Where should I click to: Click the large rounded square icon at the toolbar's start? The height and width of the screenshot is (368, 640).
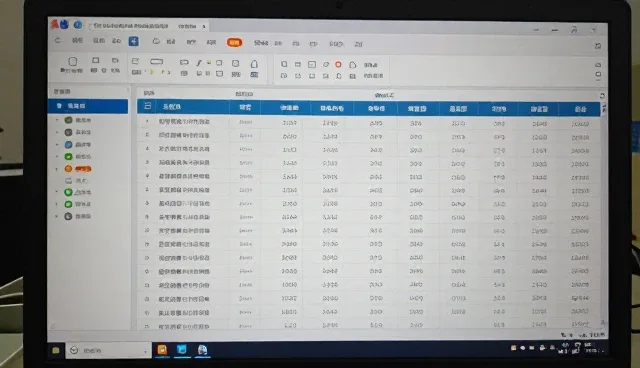(x=73, y=61)
